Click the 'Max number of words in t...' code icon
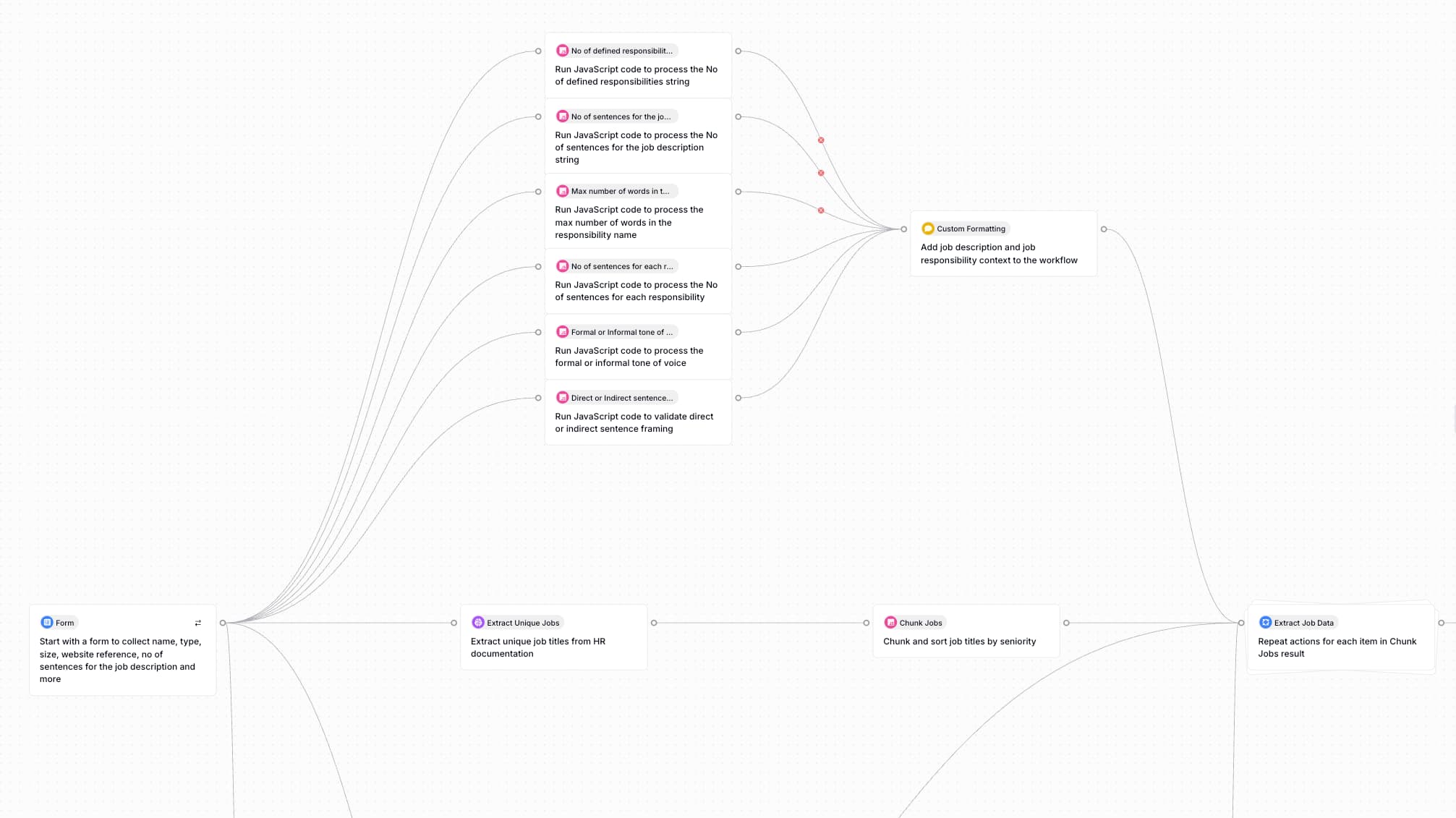 [562, 191]
